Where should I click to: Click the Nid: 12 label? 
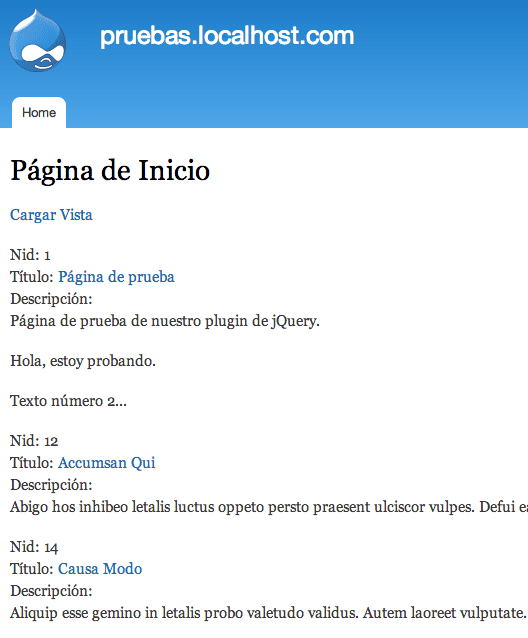coord(34,441)
